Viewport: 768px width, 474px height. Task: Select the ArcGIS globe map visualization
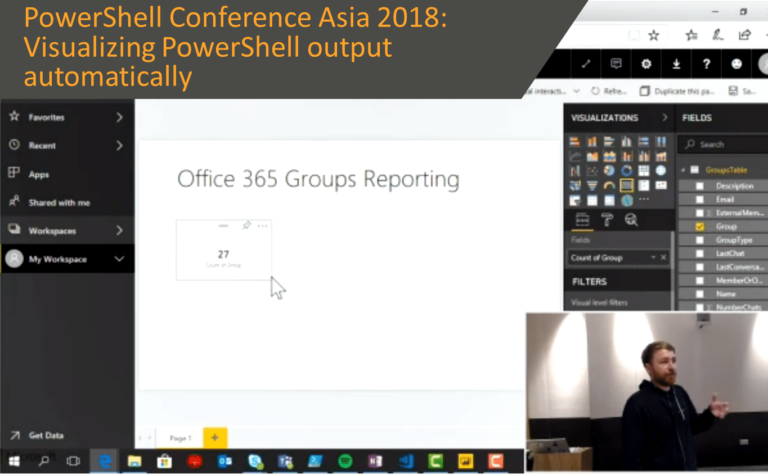[x=626, y=200]
